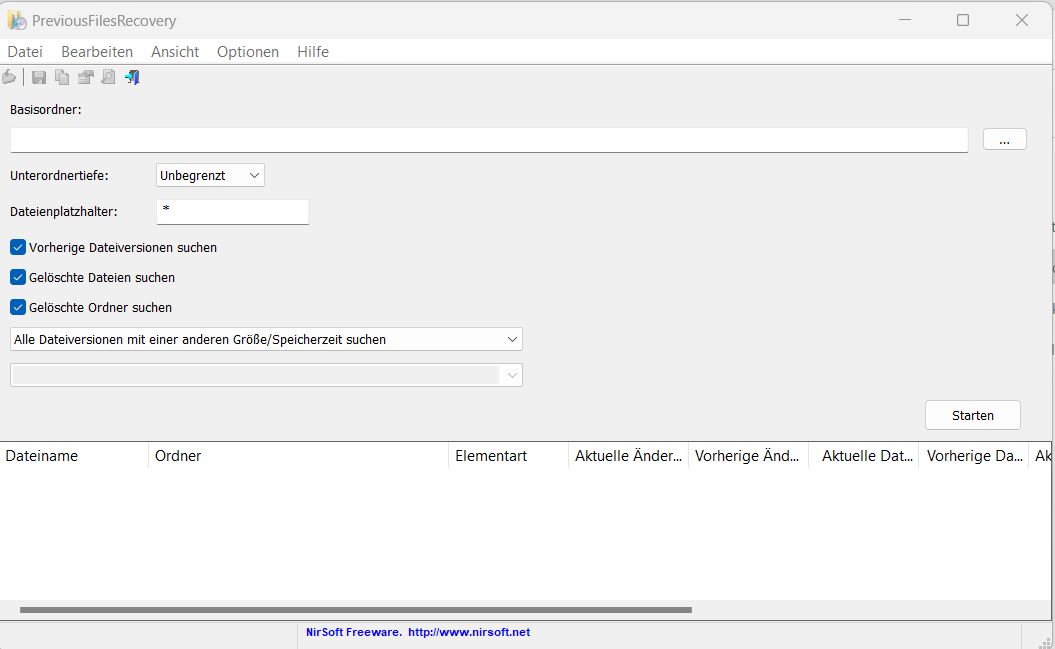Click the PreviousFilesRecovery app icon in title bar

(x=17, y=20)
